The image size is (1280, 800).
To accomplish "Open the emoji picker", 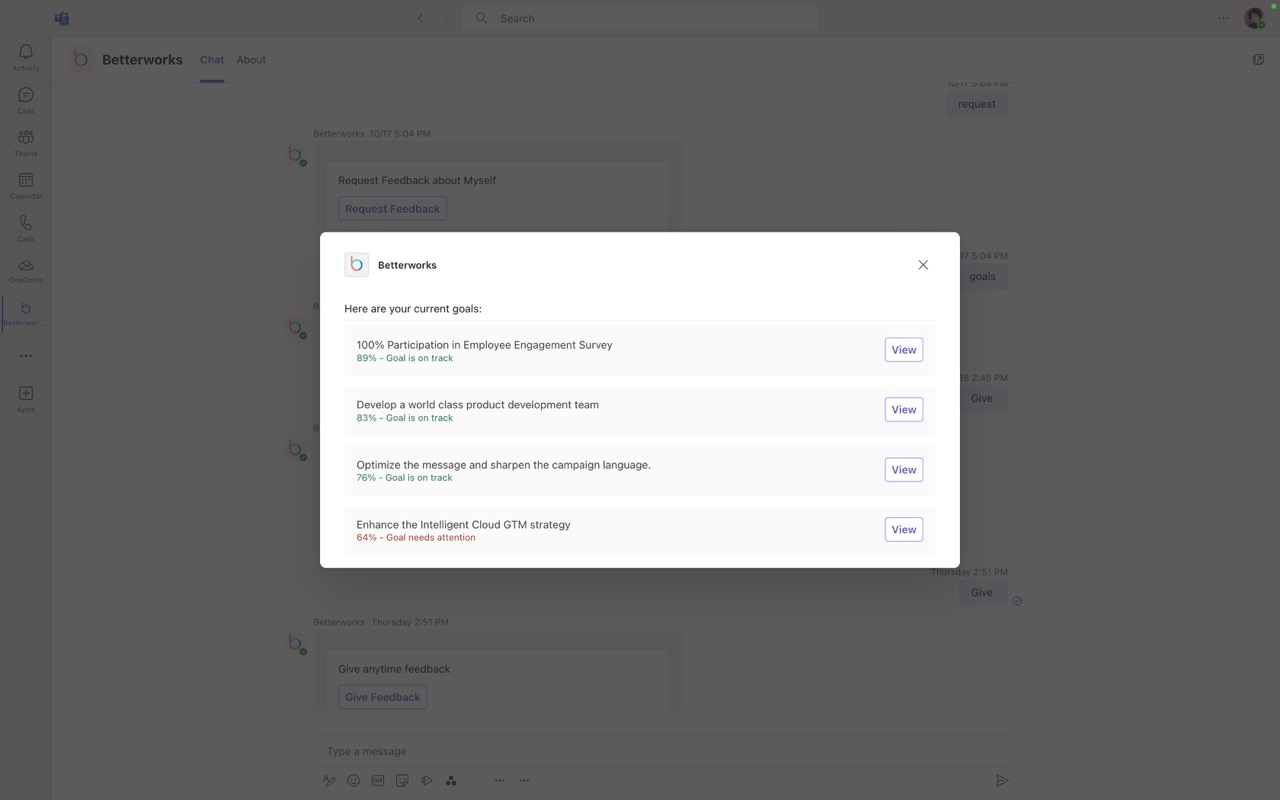I will click(x=353, y=781).
